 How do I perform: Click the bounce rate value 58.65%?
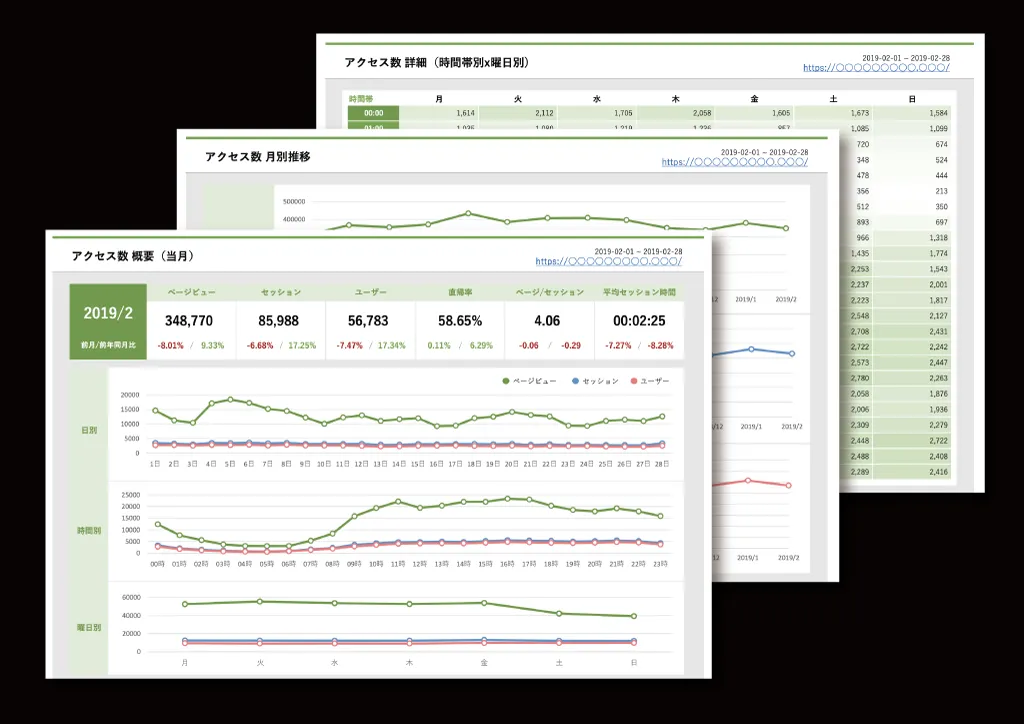tap(459, 321)
